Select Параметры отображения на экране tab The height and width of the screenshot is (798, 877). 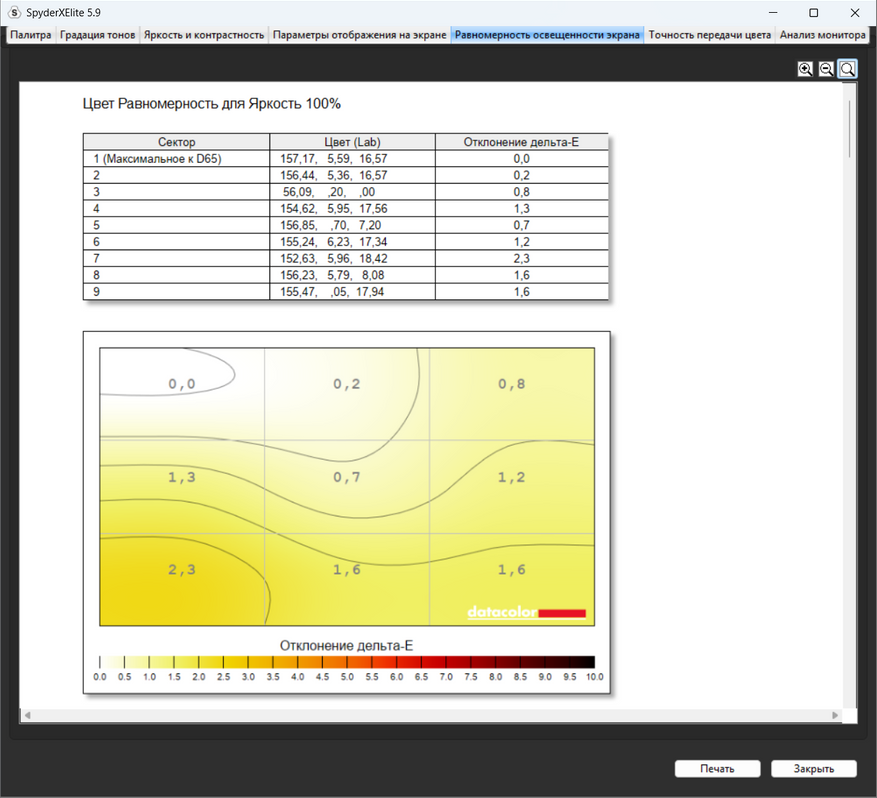point(359,35)
